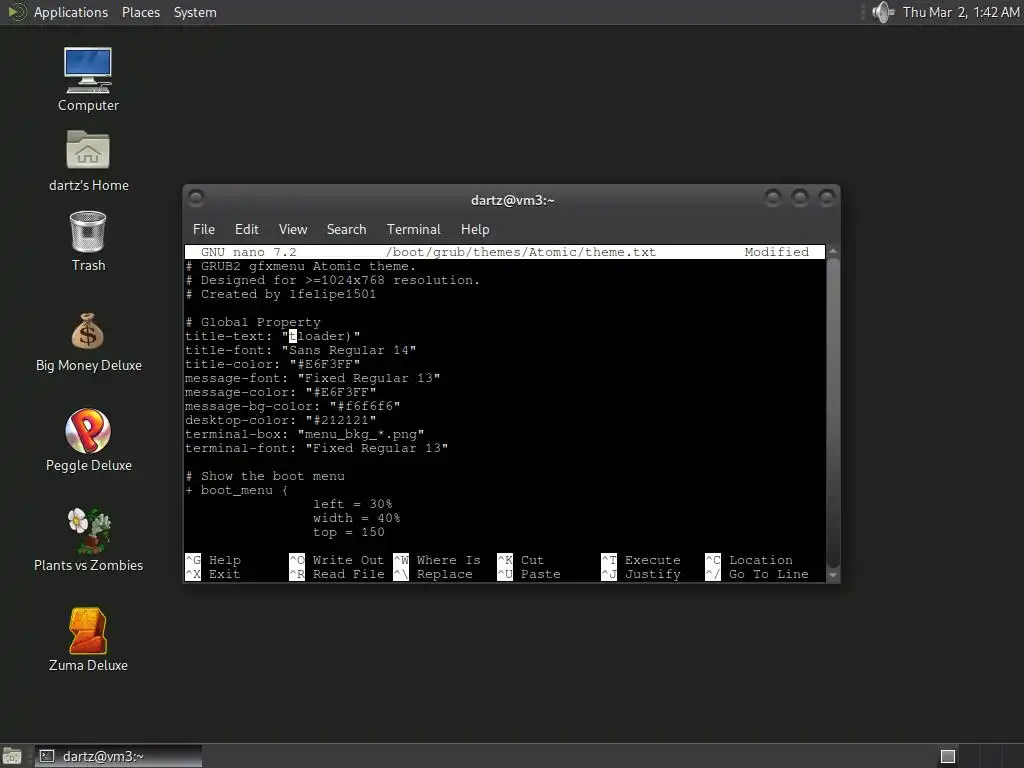
Task: Click the "Created by lfelipe1501" comment
Action: point(280,295)
